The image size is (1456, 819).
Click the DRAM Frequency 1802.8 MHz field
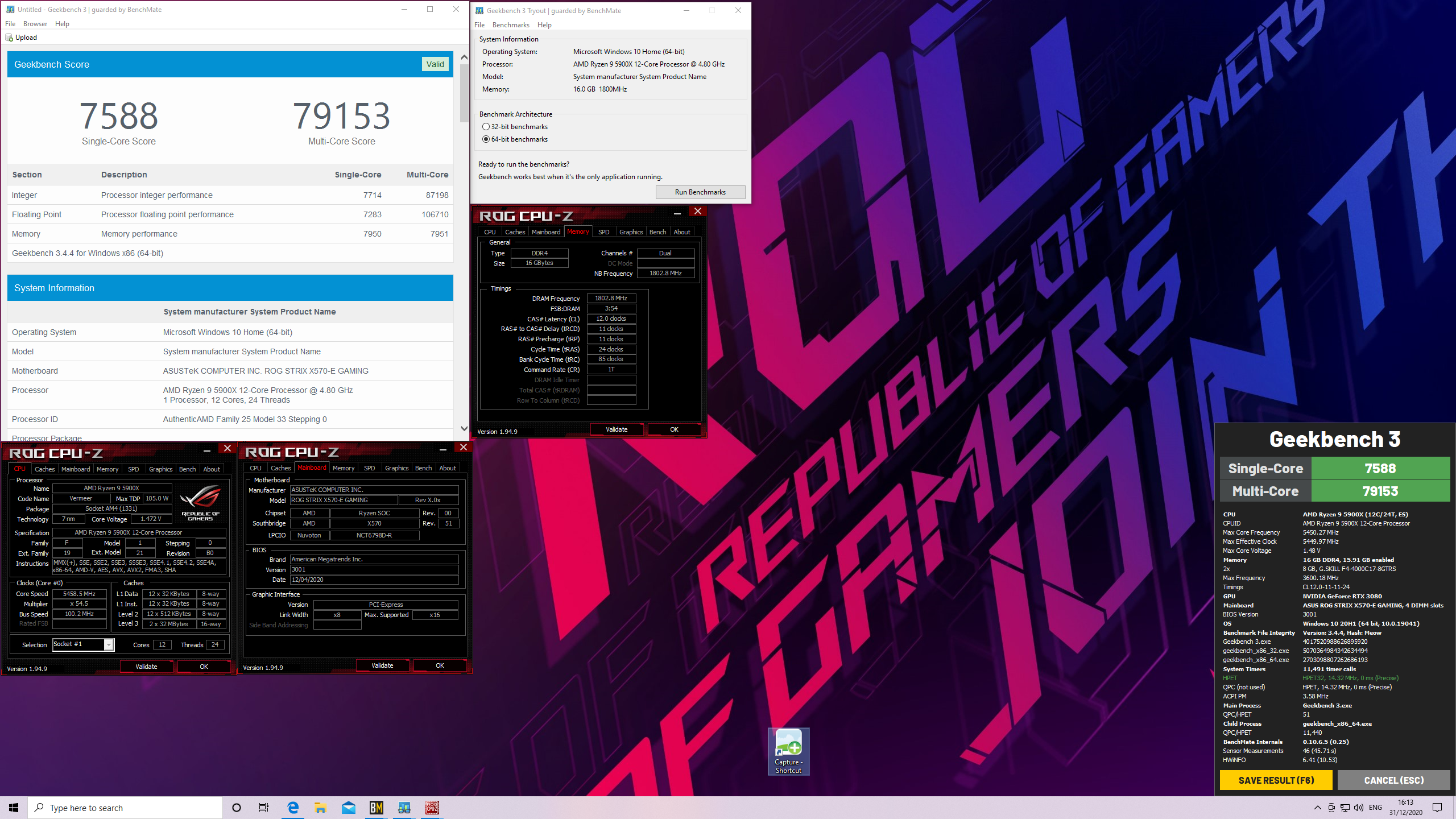tap(611, 298)
